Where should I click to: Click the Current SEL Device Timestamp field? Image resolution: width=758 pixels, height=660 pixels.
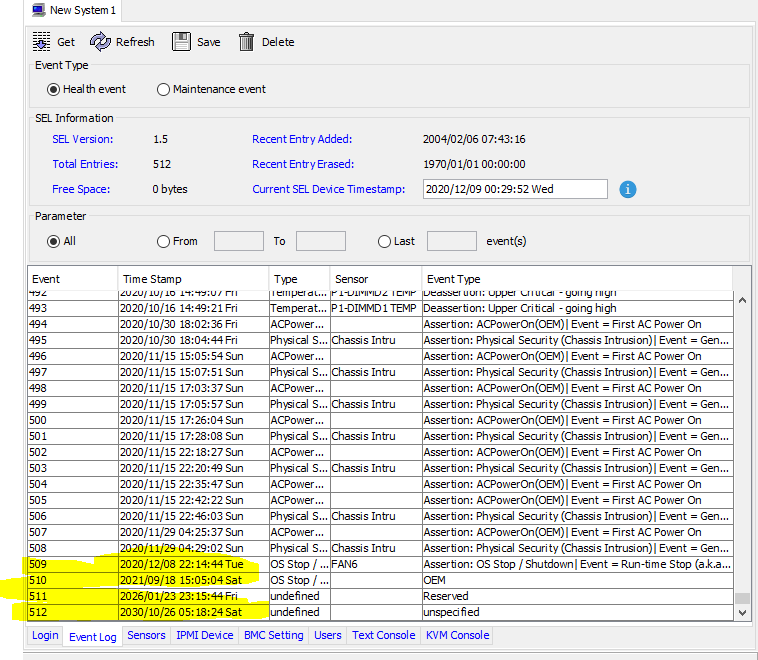click(515, 189)
